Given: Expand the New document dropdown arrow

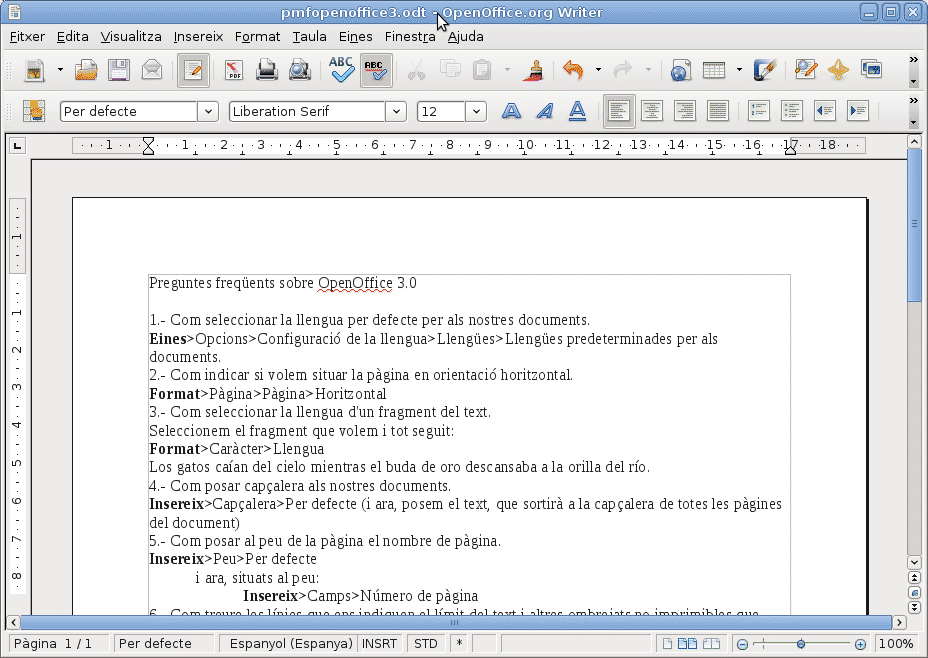Looking at the screenshot, I should 60,70.
